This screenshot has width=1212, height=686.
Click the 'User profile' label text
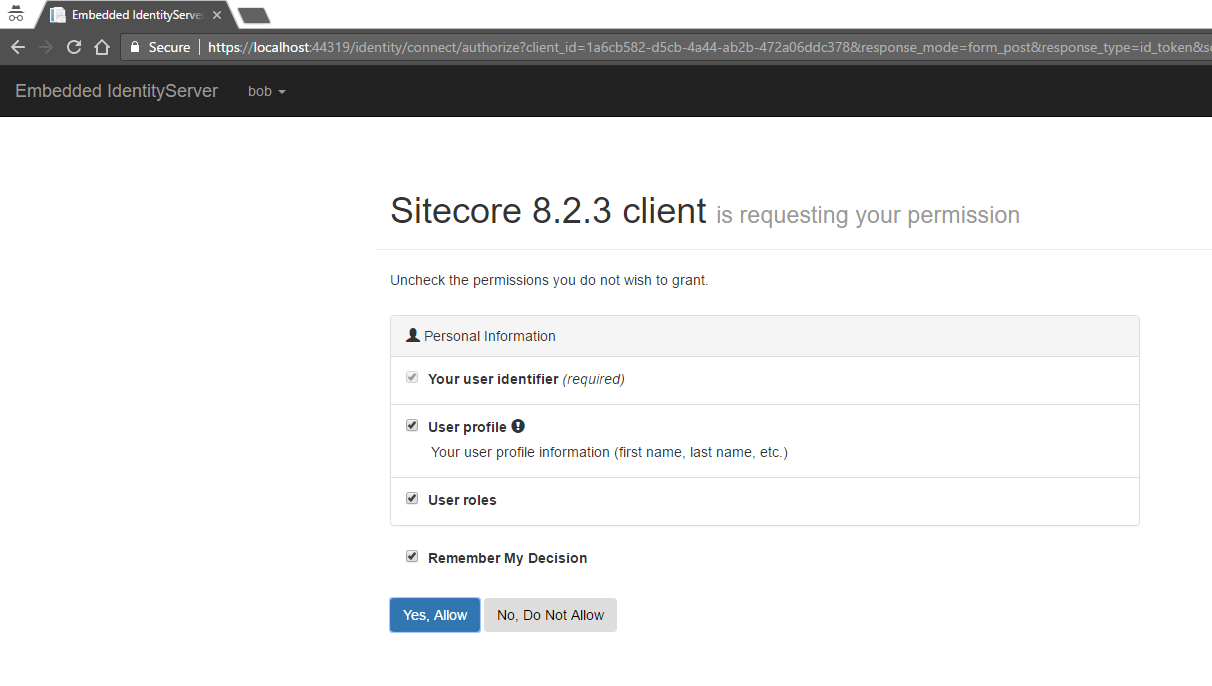467,427
